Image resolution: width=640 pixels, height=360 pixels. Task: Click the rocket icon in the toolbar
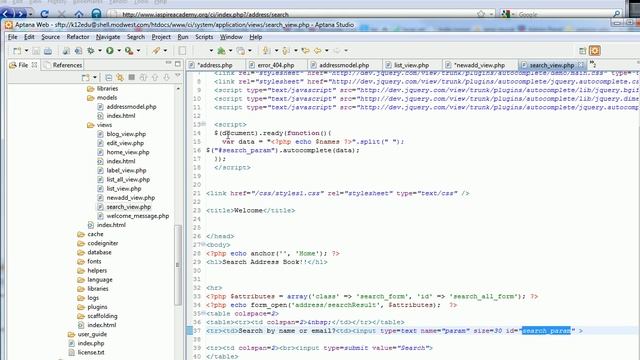156,51
